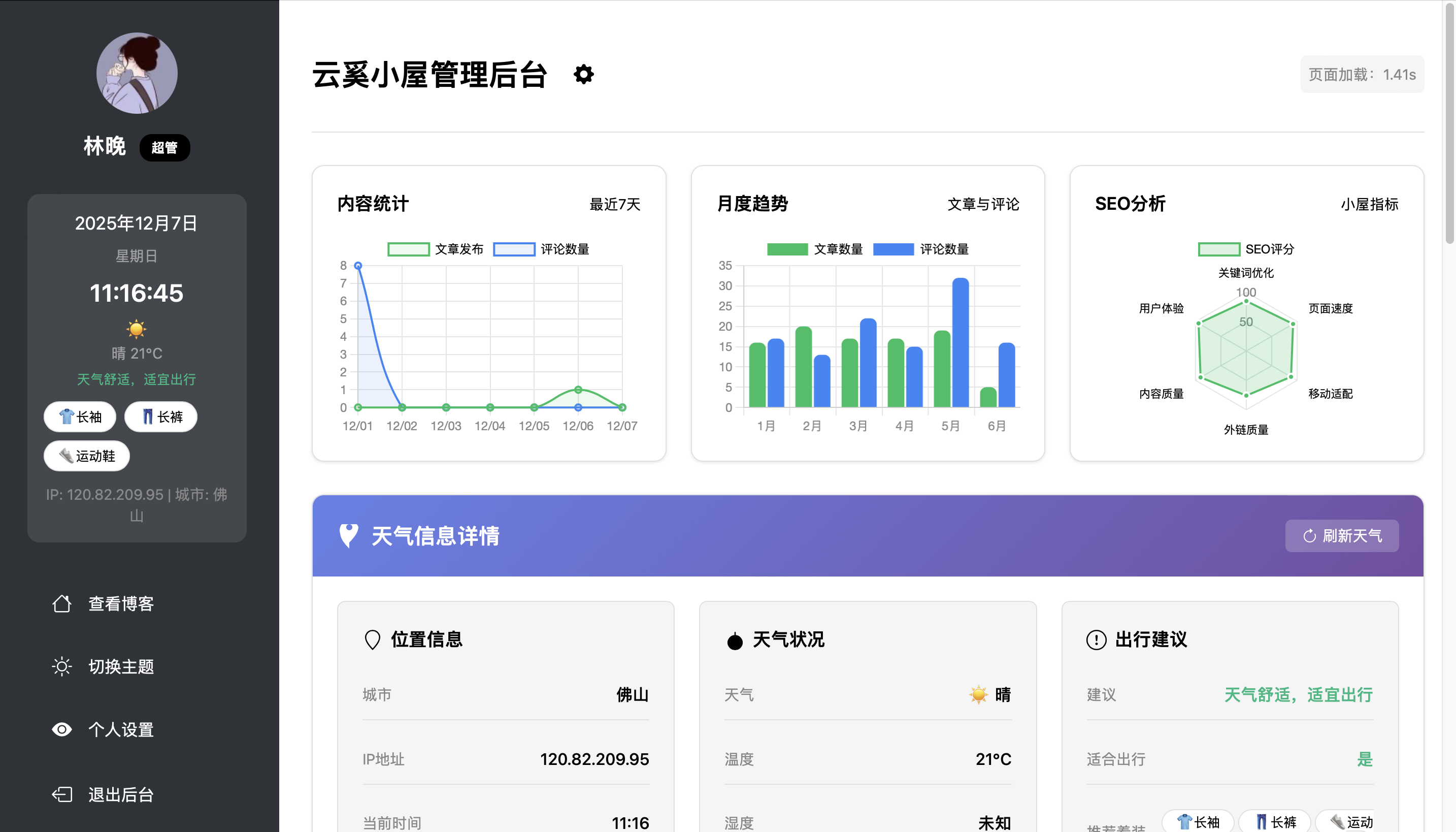The image size is (1456, 832).
Task: Click the exclamation icon beside 出行建议
Action: click(1096, 639)
